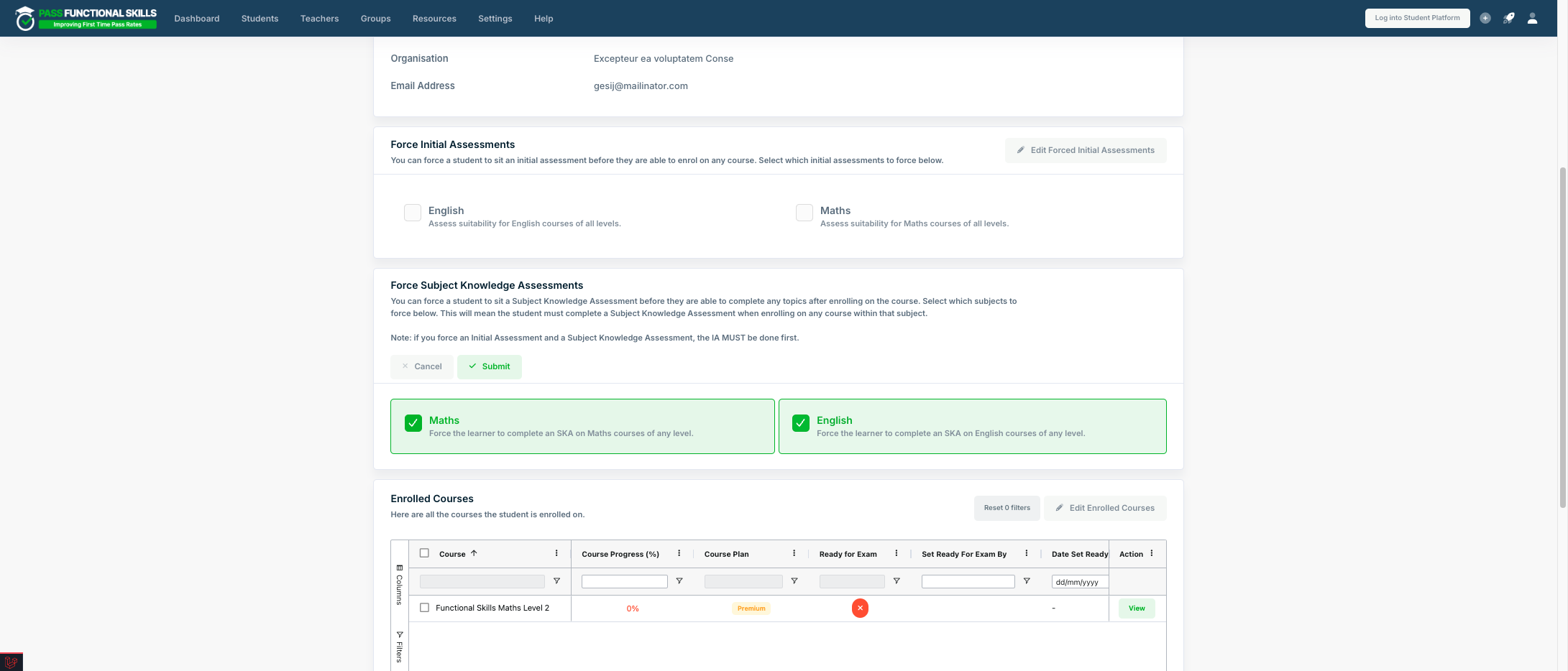Screen dimensions: 1568x671
Task: Click the Date Set Ready date field
Action: (1080, 582)
